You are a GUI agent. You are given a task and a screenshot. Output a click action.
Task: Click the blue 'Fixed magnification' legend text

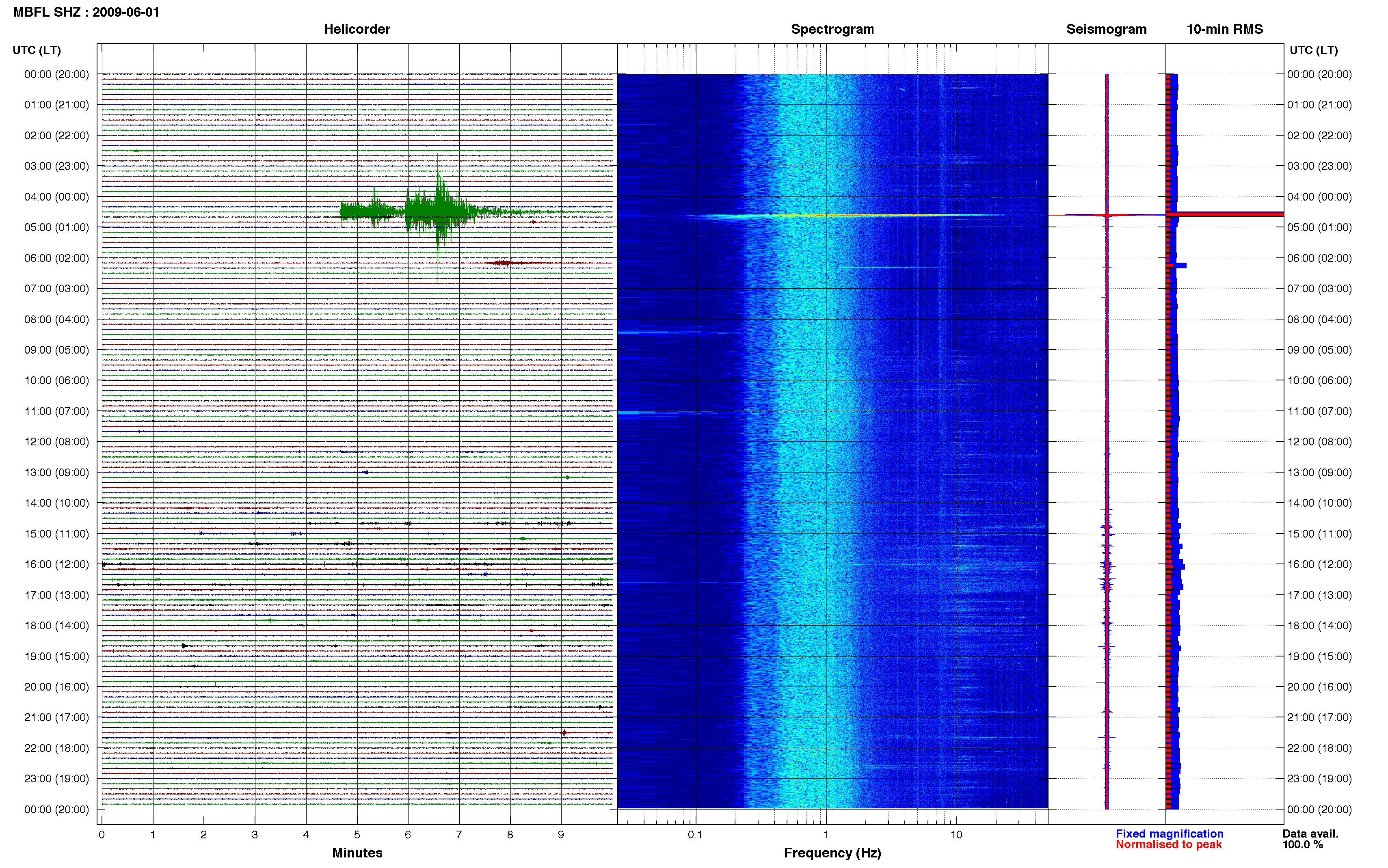click(x=1169, y=834)
